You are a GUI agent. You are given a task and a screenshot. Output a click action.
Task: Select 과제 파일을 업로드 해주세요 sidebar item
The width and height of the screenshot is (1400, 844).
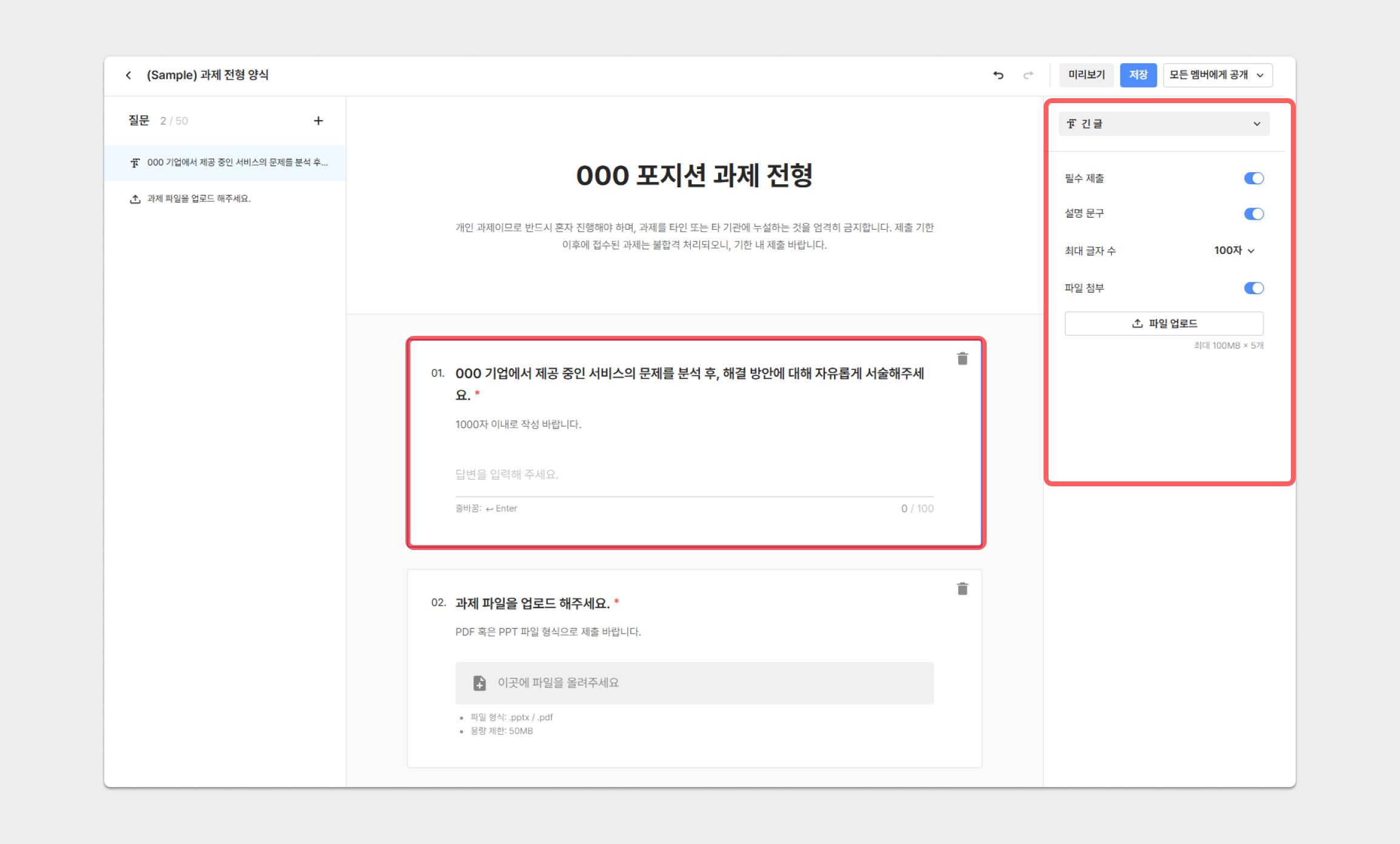(199, 199)
